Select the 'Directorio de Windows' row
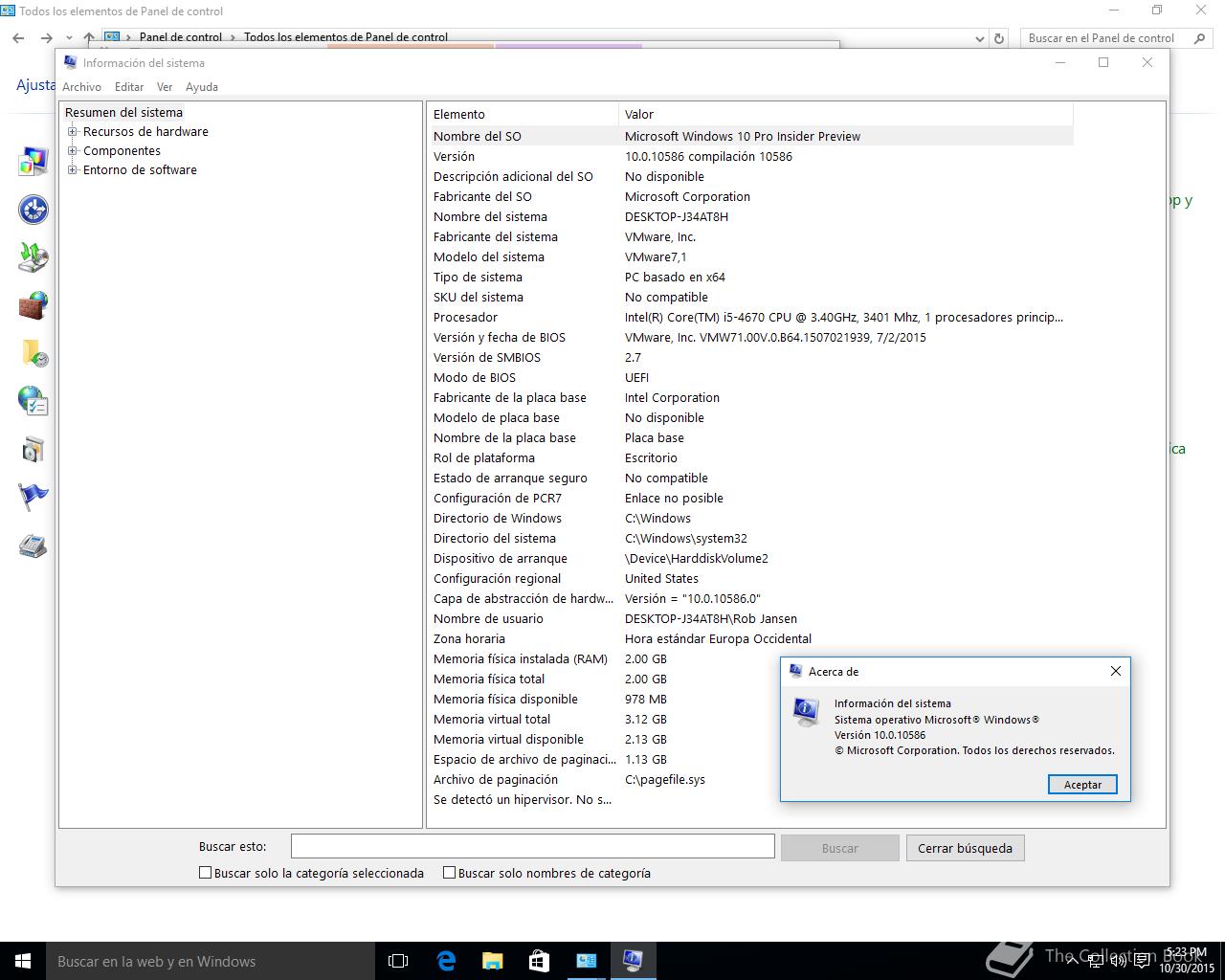This screenshot has height=980, width=1225. tap(751, 518)
